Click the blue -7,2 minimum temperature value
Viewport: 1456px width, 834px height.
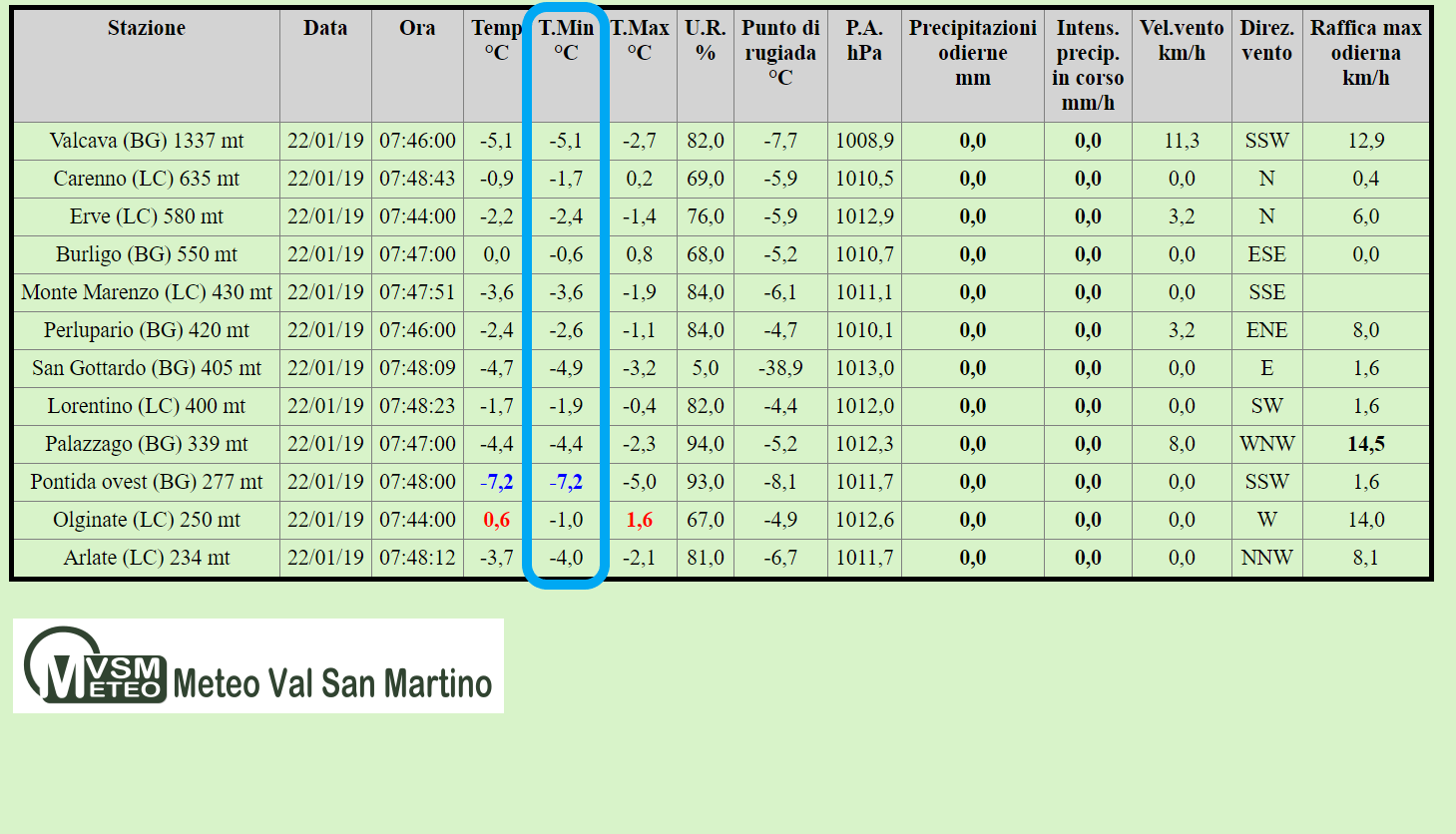click(x=566, y=482)
